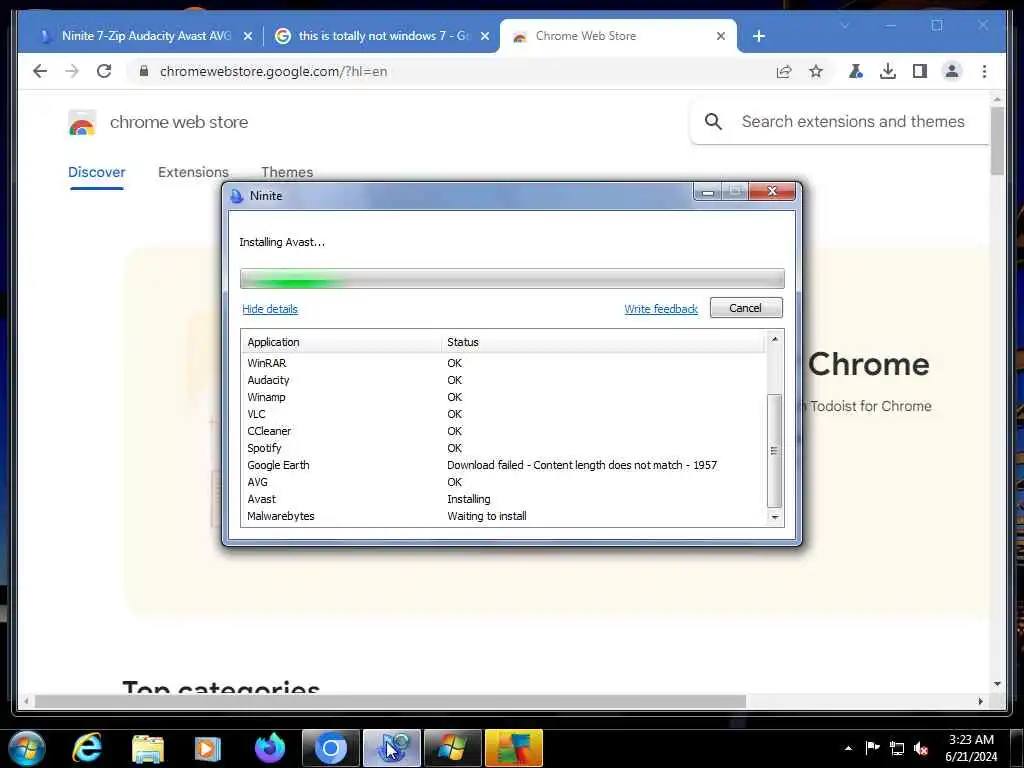The image size is (1024, 768).
Task: Show hidden tray icons arrow
Action: tap(848, 748)
